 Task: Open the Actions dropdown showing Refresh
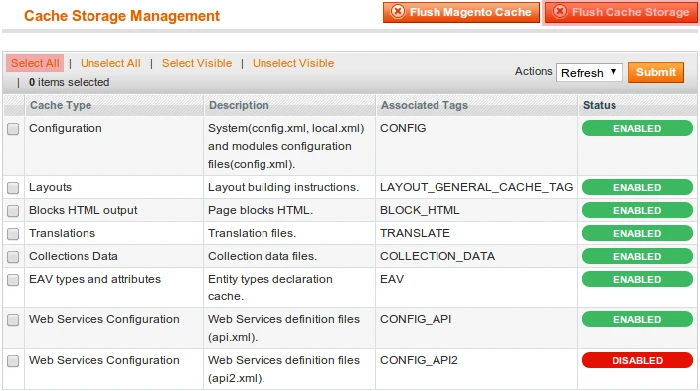(589, 72)
